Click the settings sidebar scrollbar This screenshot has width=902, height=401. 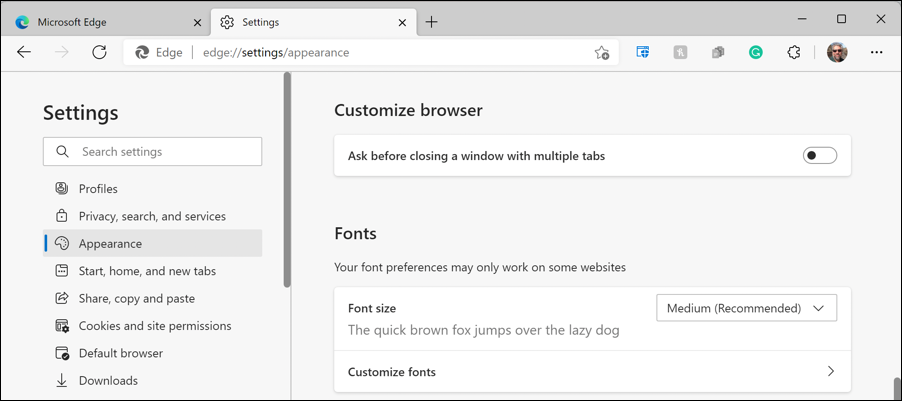tap(288, 181)
